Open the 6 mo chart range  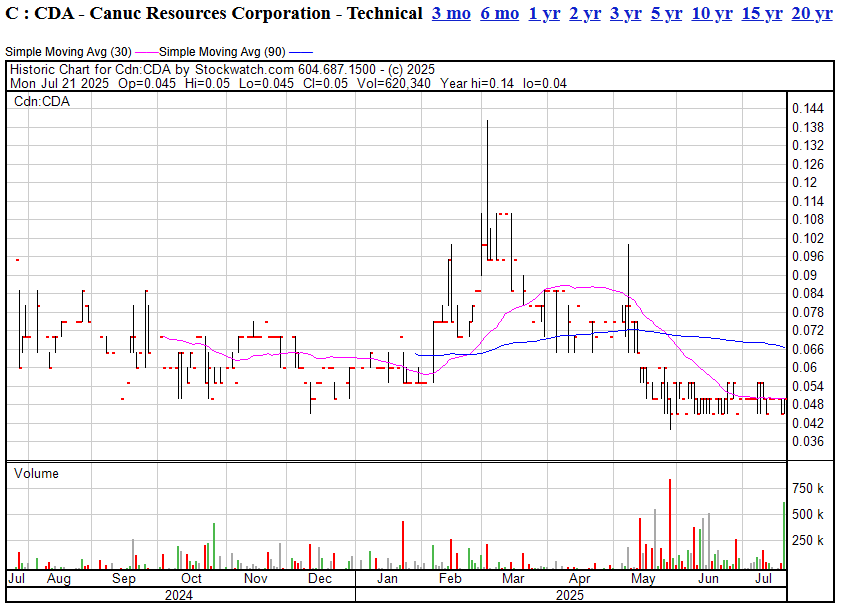pyautogui.click(x=499, y=13)
